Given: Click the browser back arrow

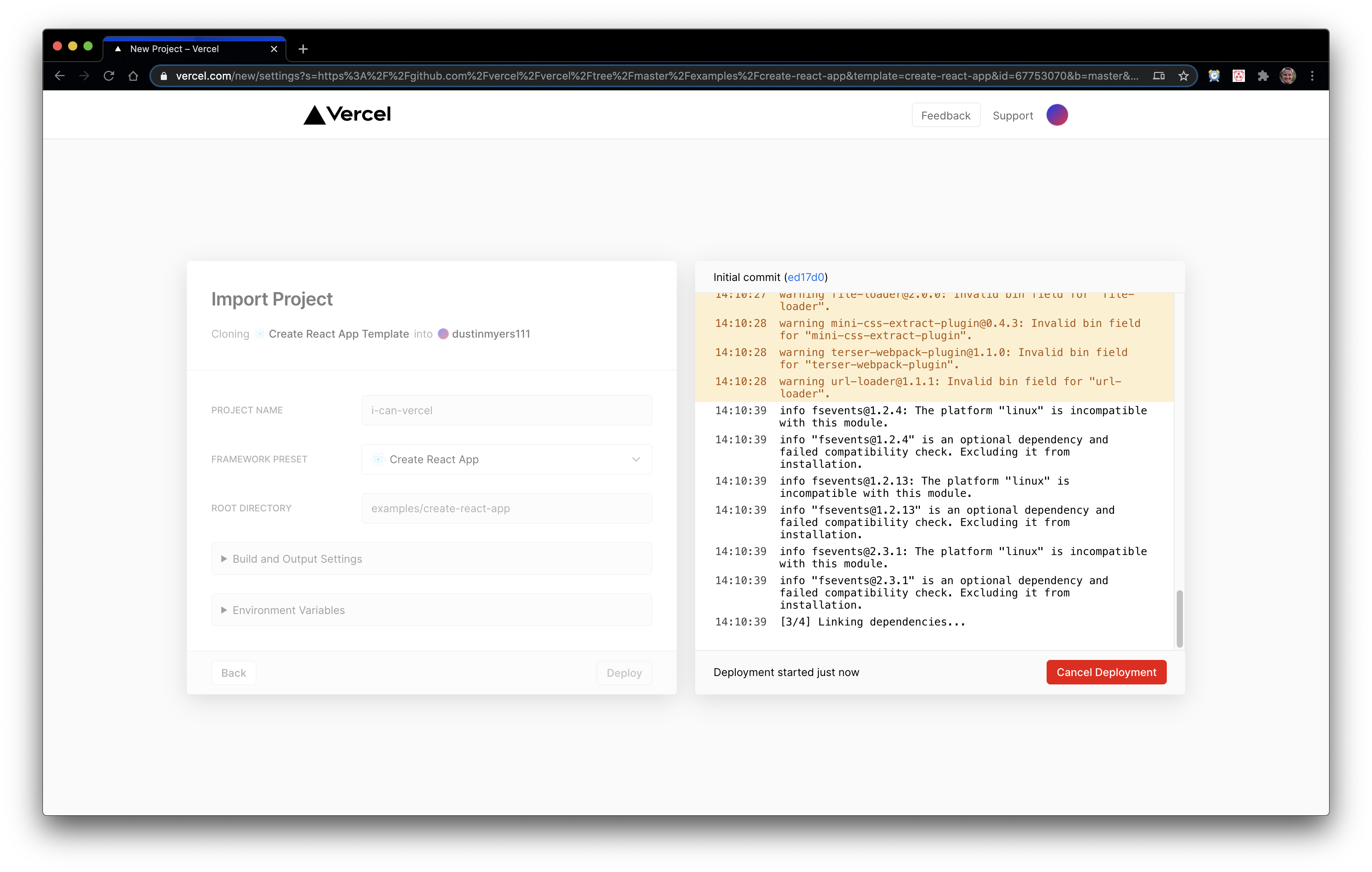Looking at the screenshot, I should [60, 76].
